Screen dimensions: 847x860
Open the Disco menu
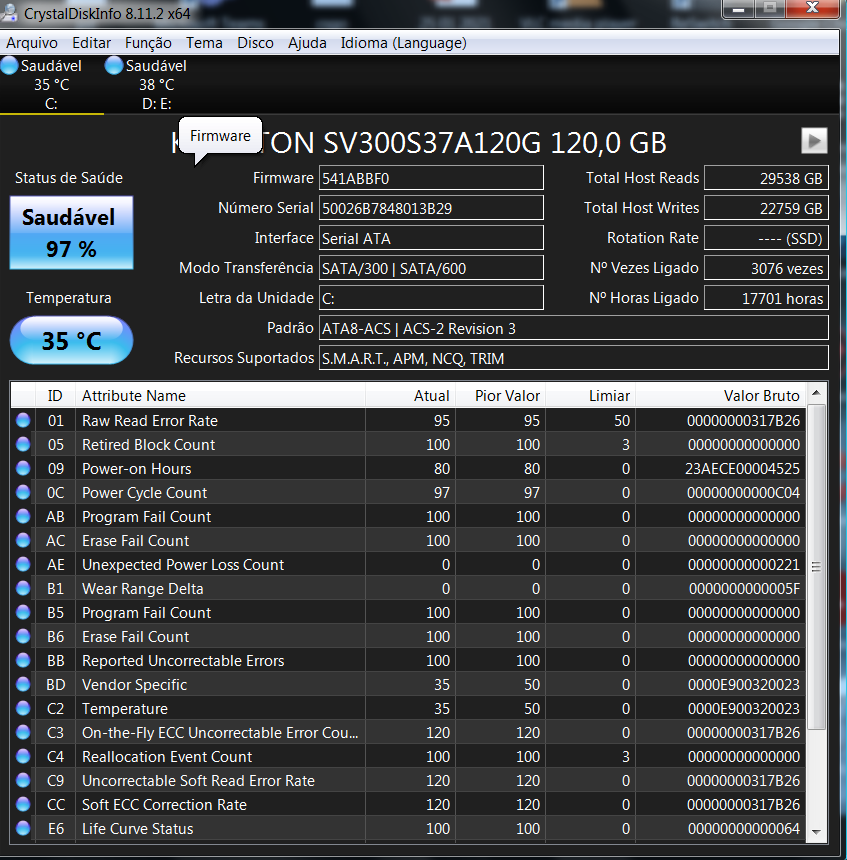[x=255, y=43]
